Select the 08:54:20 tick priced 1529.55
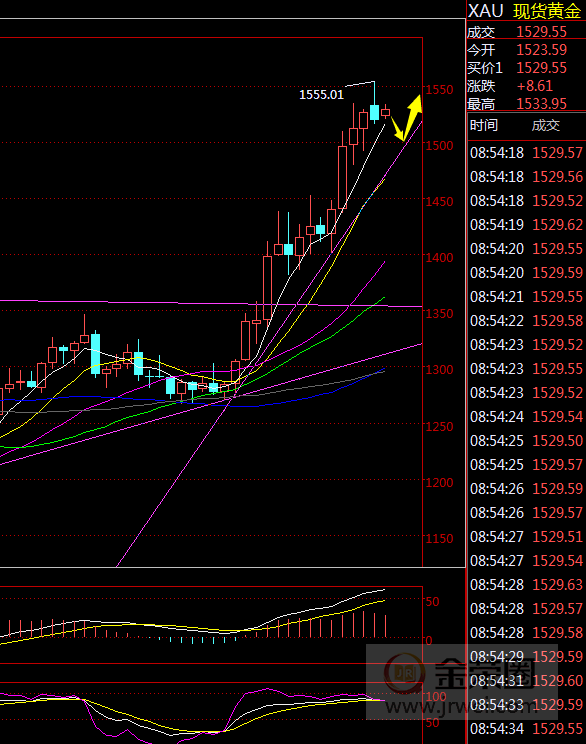The image size is (586, 744). point(526,249)
